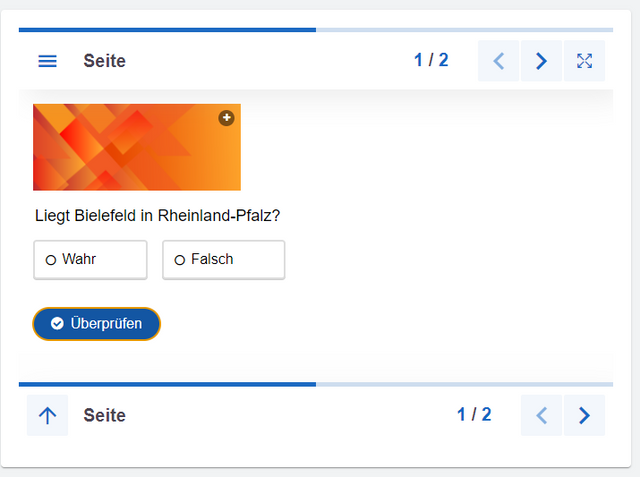Toggle fullscreen mode icon
Viewport: 640px width, 477px height.
(584, 61)
